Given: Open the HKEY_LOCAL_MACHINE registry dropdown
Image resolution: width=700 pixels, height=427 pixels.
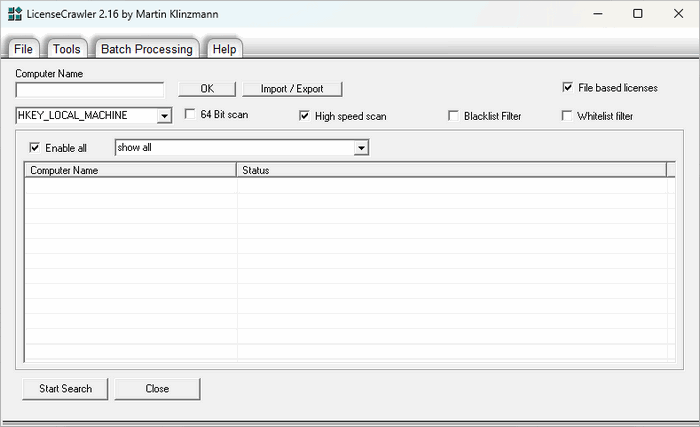Looking at the screenshot, I should pyautogui.click(x=164, y=116).
